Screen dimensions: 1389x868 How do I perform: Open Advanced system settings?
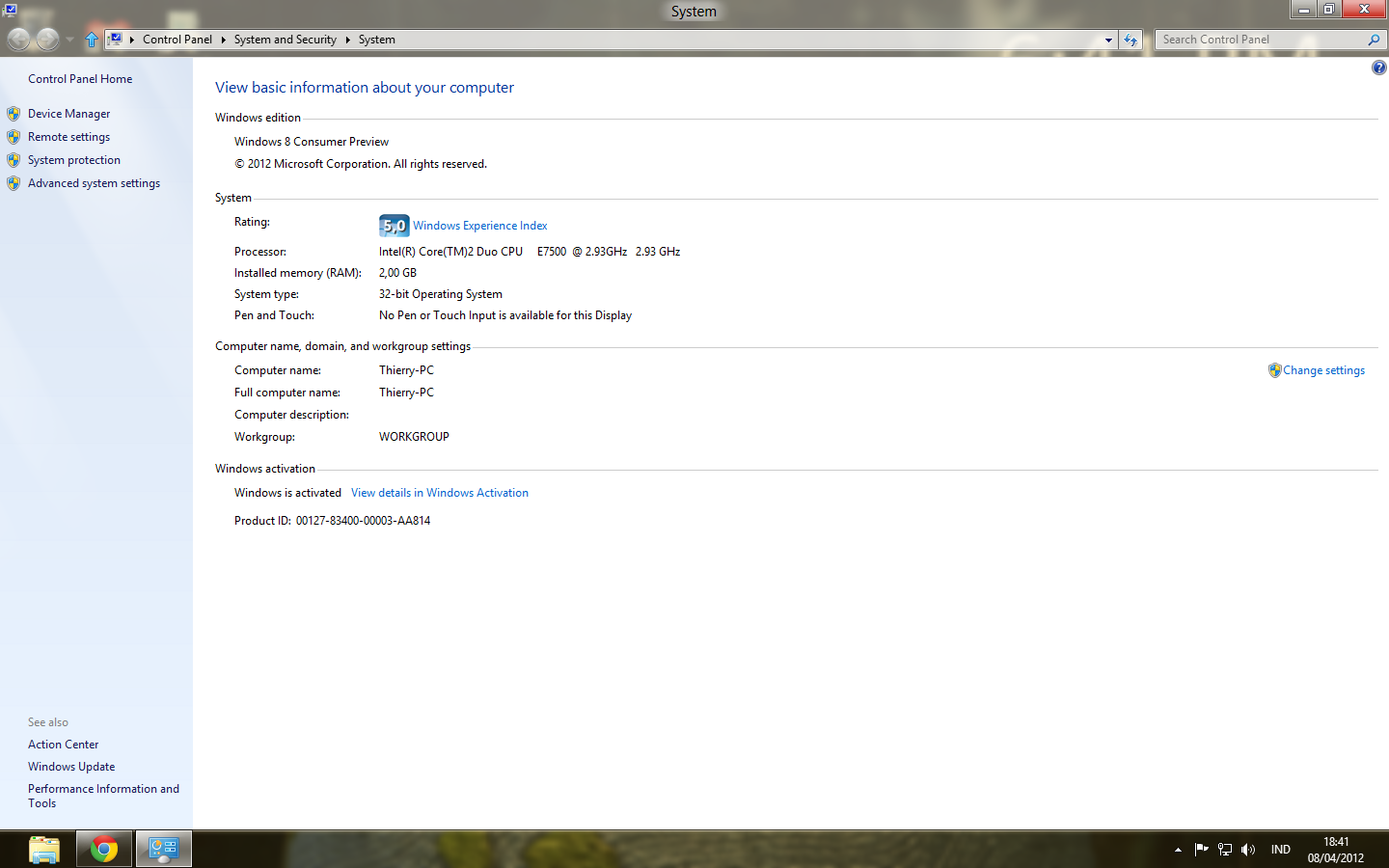[x=94, y=183]
